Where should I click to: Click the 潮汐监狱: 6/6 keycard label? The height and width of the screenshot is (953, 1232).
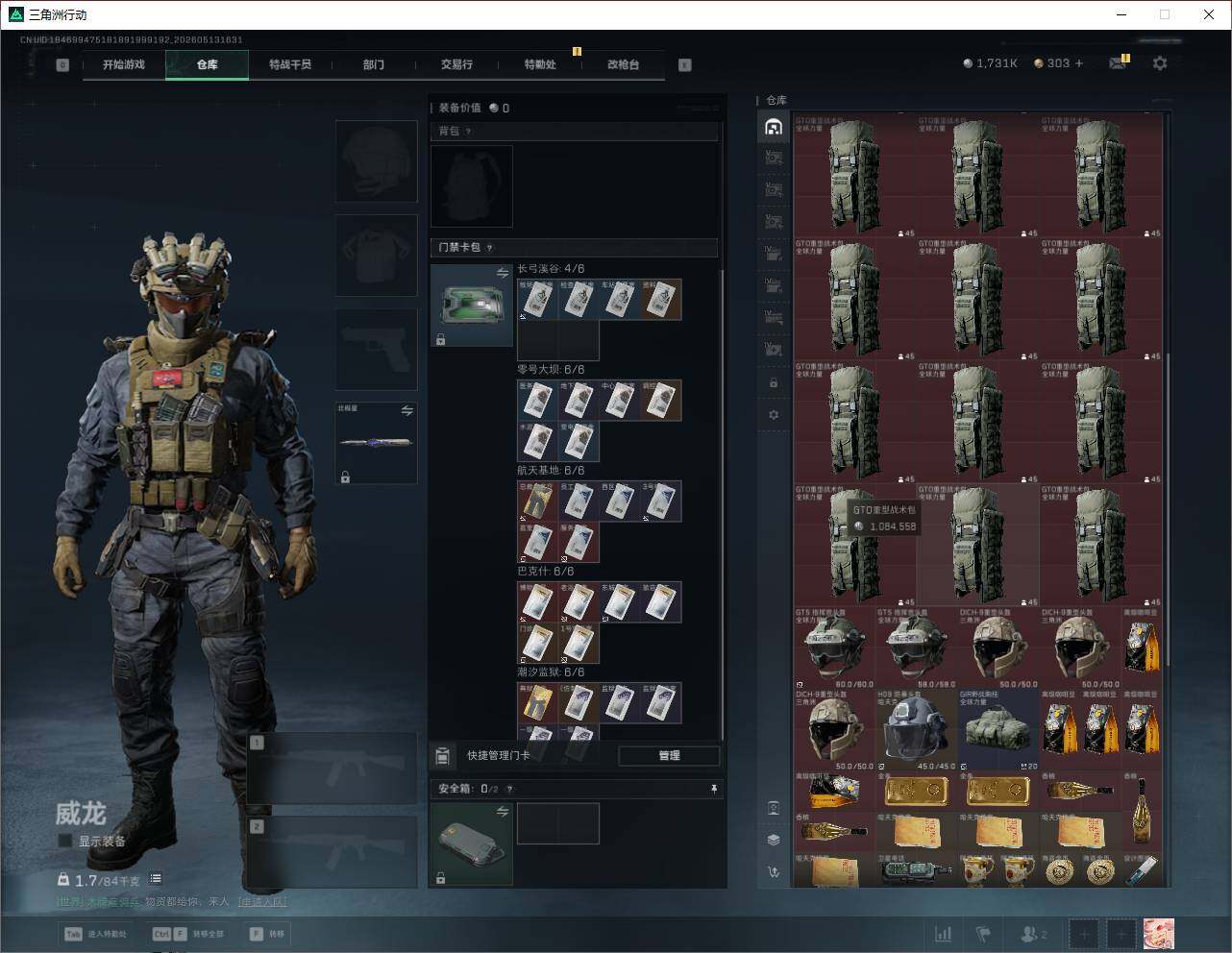point(551,672)
